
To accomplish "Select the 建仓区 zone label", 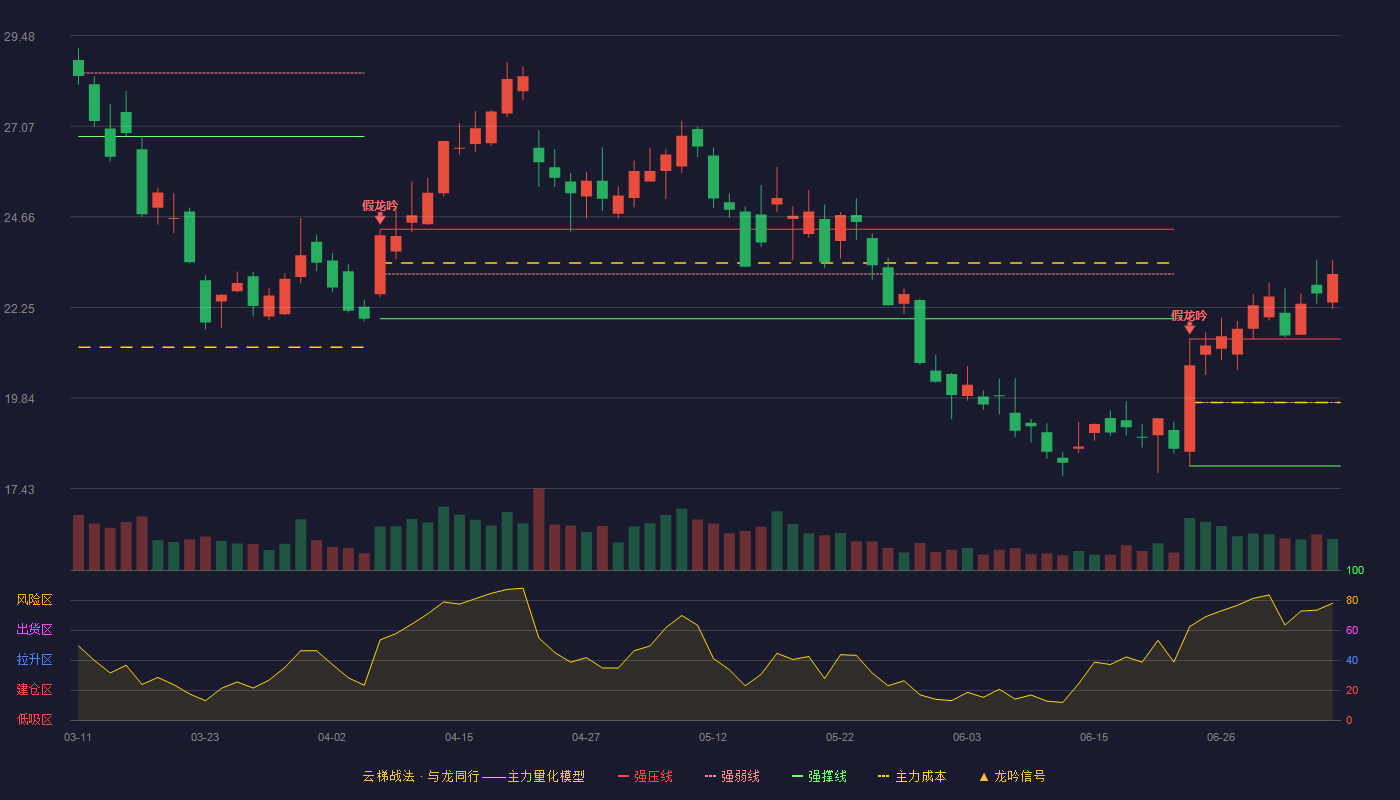I will pyautogui.click(x=34, y=690).
